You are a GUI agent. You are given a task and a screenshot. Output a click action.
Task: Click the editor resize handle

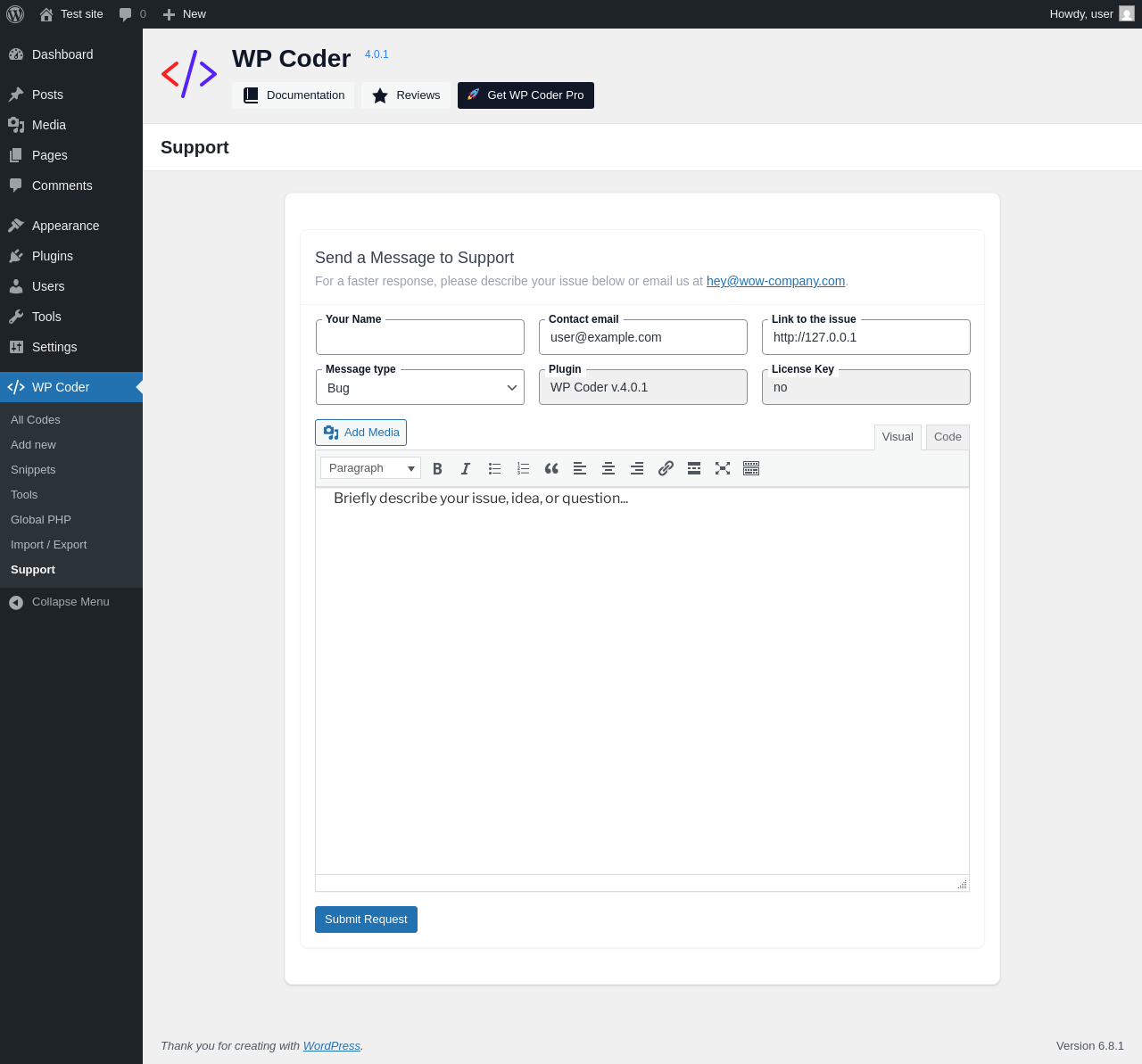(962, 884)
